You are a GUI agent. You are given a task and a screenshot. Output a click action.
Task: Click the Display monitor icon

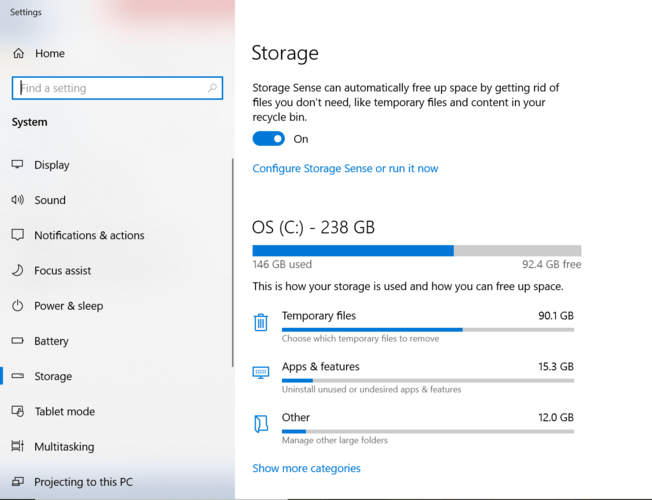pos(17,165)
